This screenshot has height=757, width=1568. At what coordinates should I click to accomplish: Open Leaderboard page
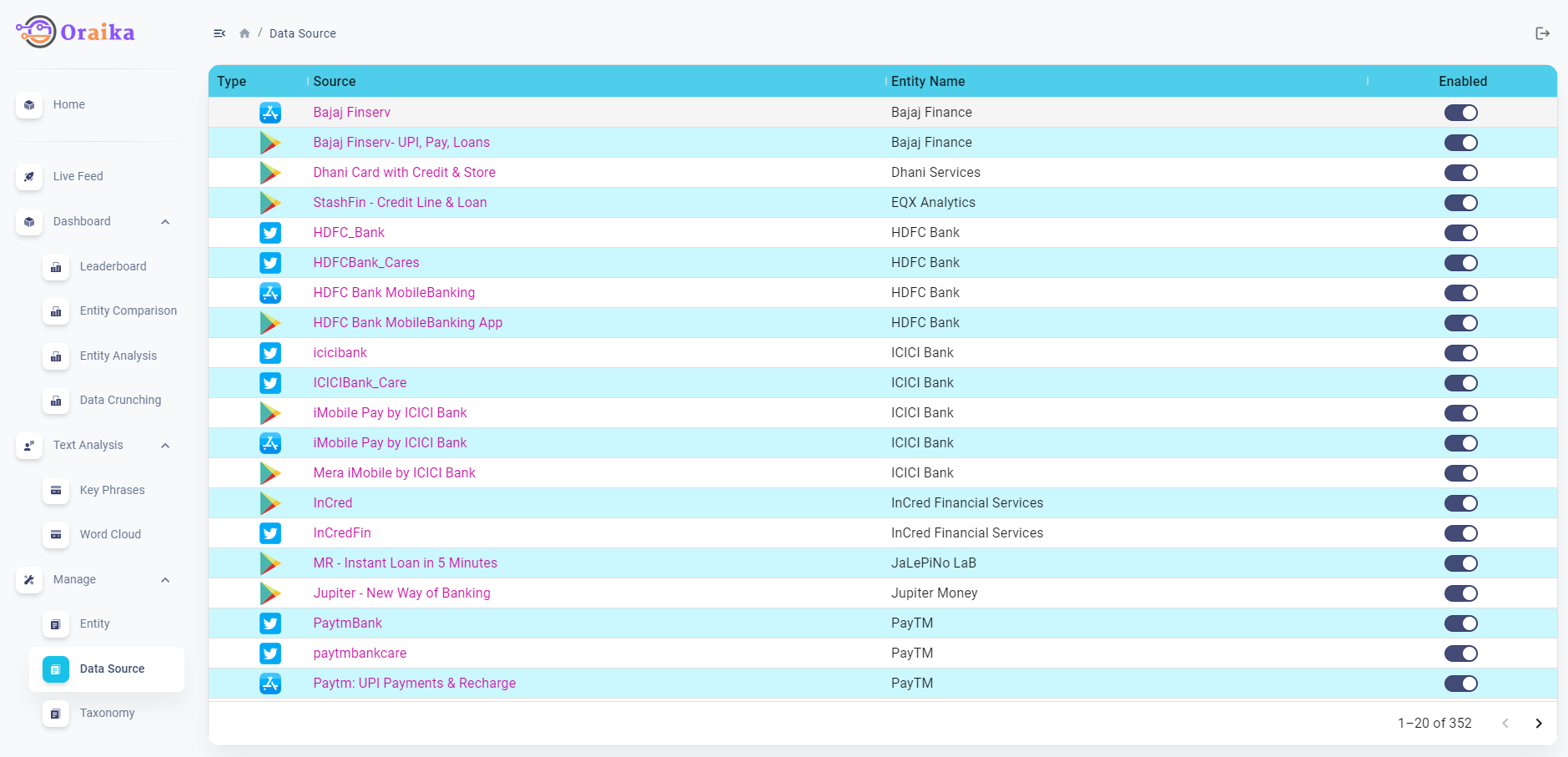tap(113, 266)
